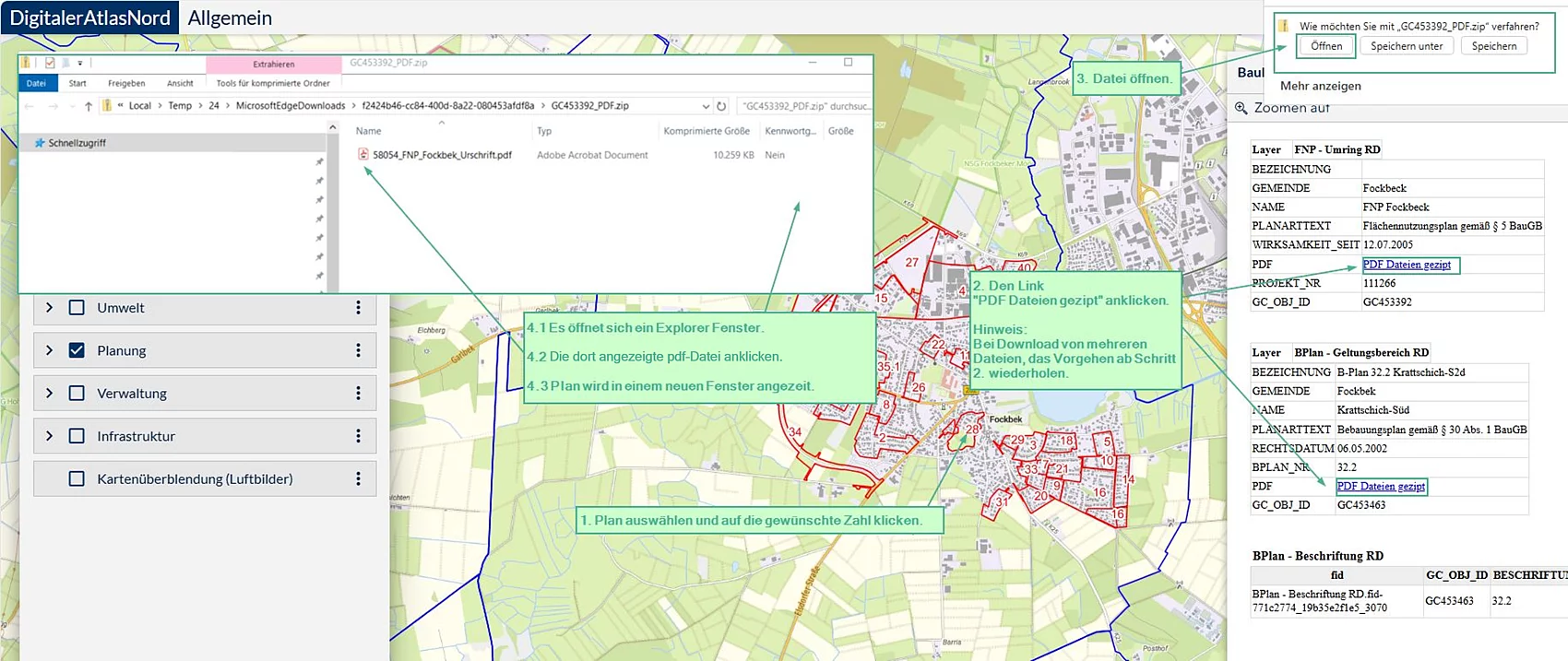
Task: Open the Datei tab in Explorer ribbon
Action: click(x=36, y=83)
